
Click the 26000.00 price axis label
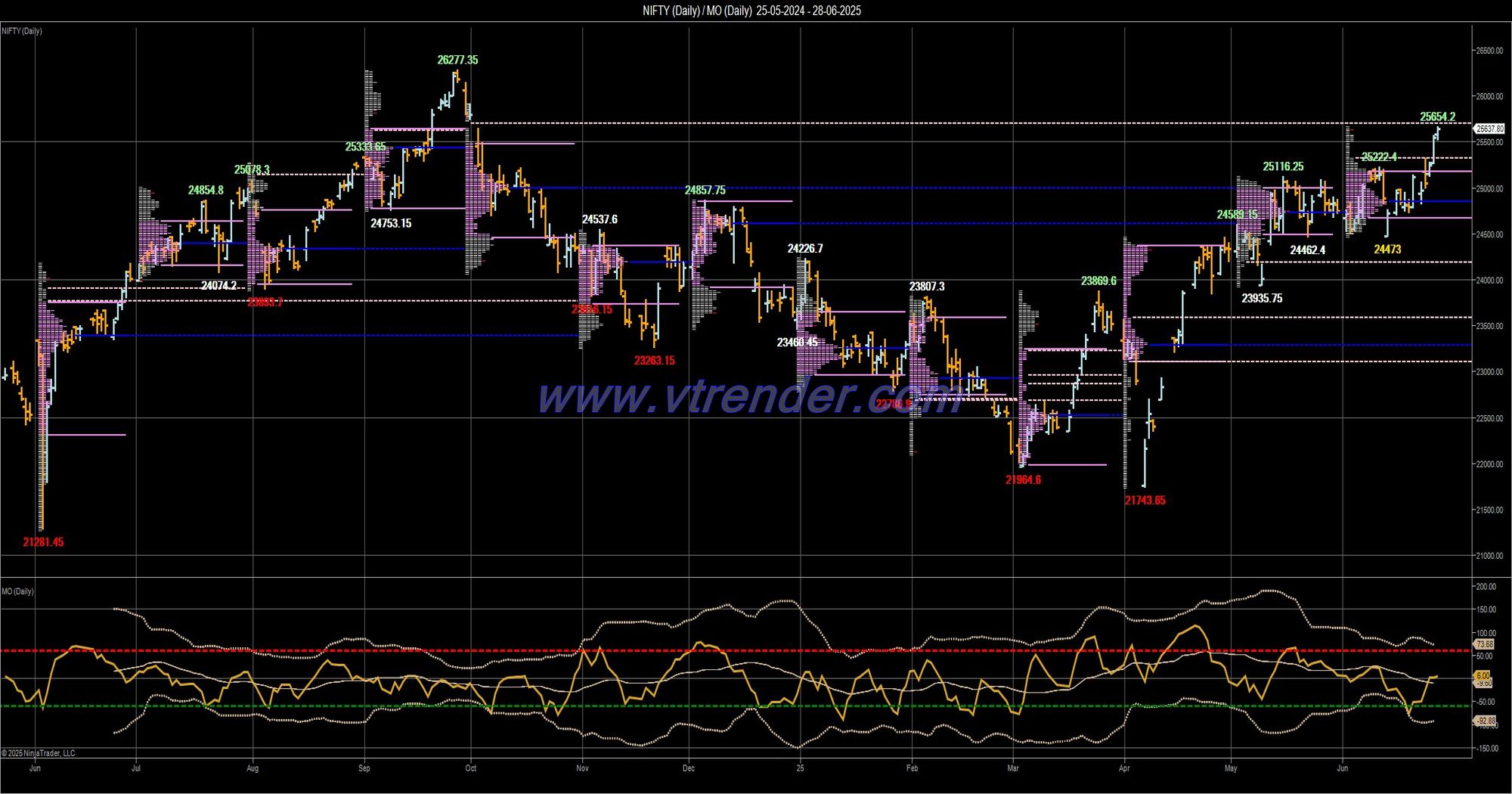(x=1489, y=96)
